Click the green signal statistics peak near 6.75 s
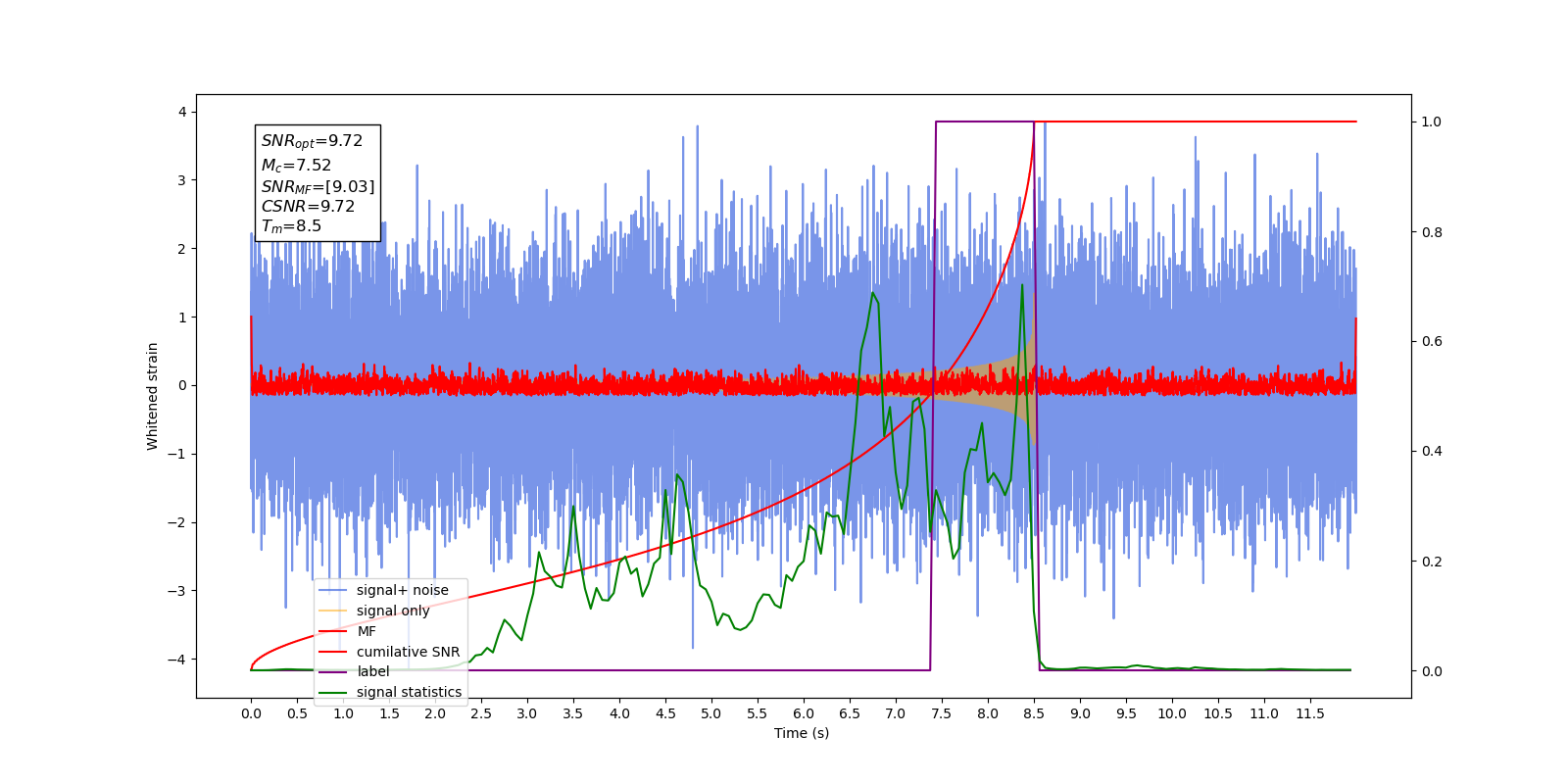1568x784 pixels. tap(872, 293)
